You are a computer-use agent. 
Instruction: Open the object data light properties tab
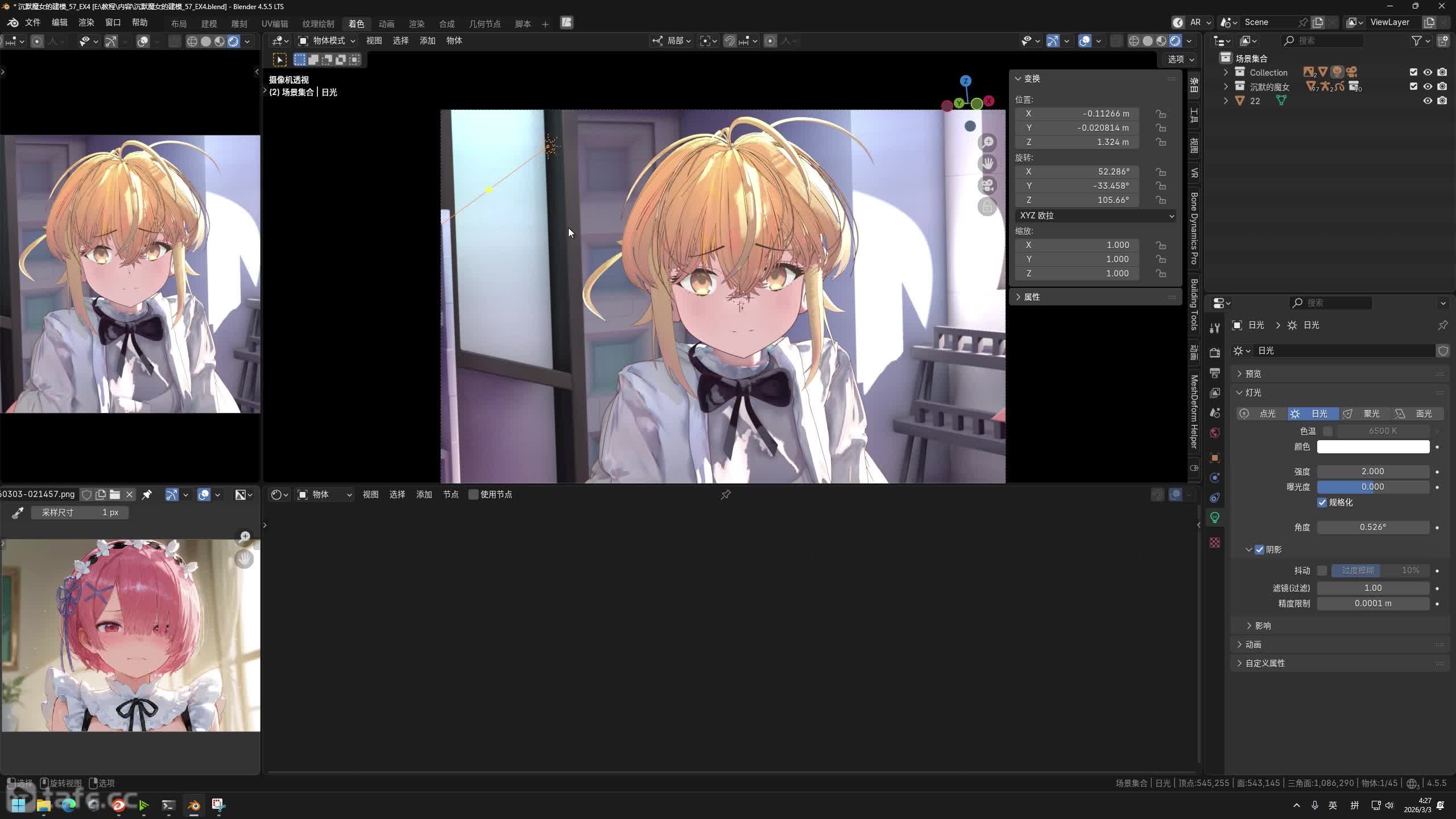point(1215,518)
